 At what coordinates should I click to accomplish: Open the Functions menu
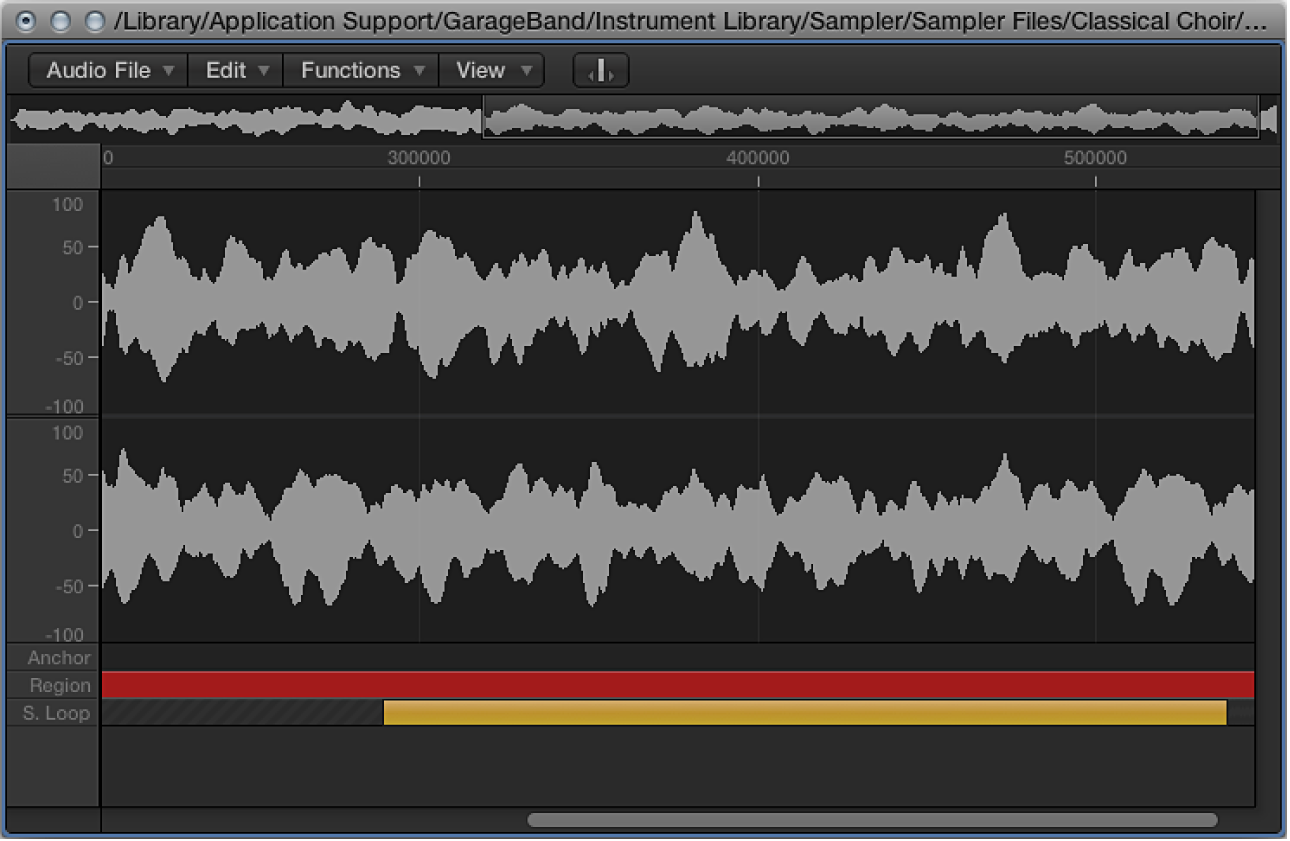click(348, 70)
